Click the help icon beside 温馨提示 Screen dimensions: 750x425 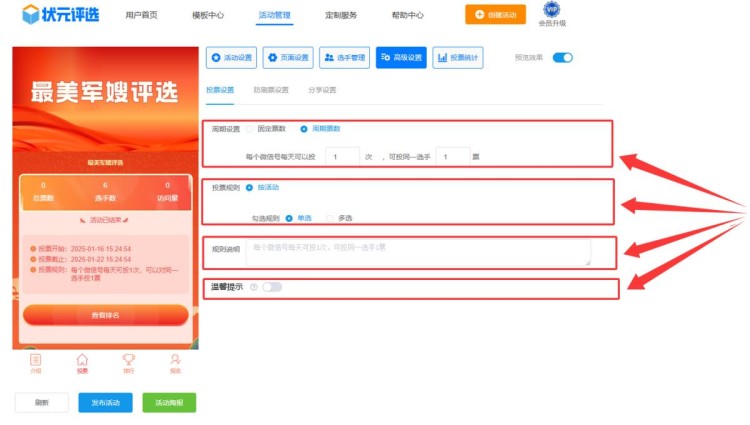point(254,287)
